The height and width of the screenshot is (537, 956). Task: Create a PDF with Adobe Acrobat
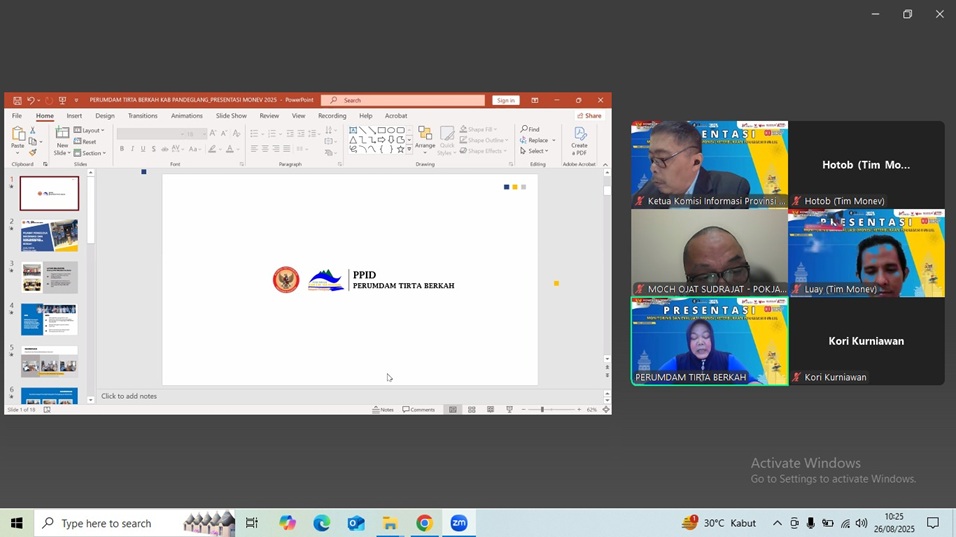[579, 141]
